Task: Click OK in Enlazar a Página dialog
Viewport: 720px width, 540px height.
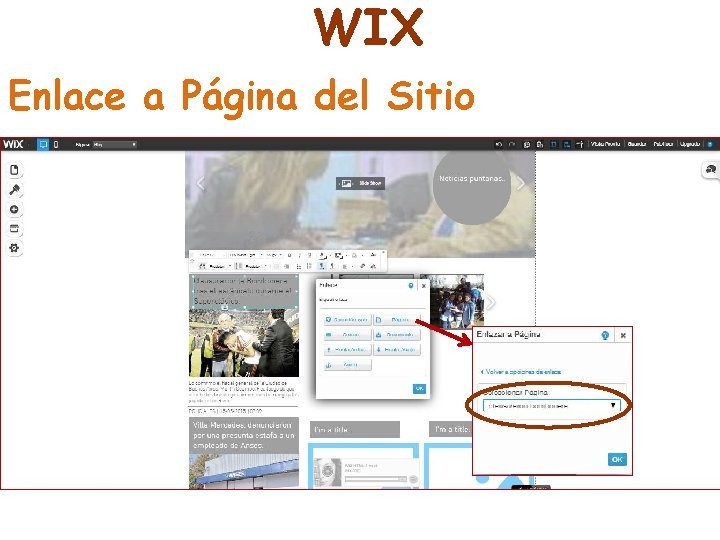Action: (x=617, y=459)
